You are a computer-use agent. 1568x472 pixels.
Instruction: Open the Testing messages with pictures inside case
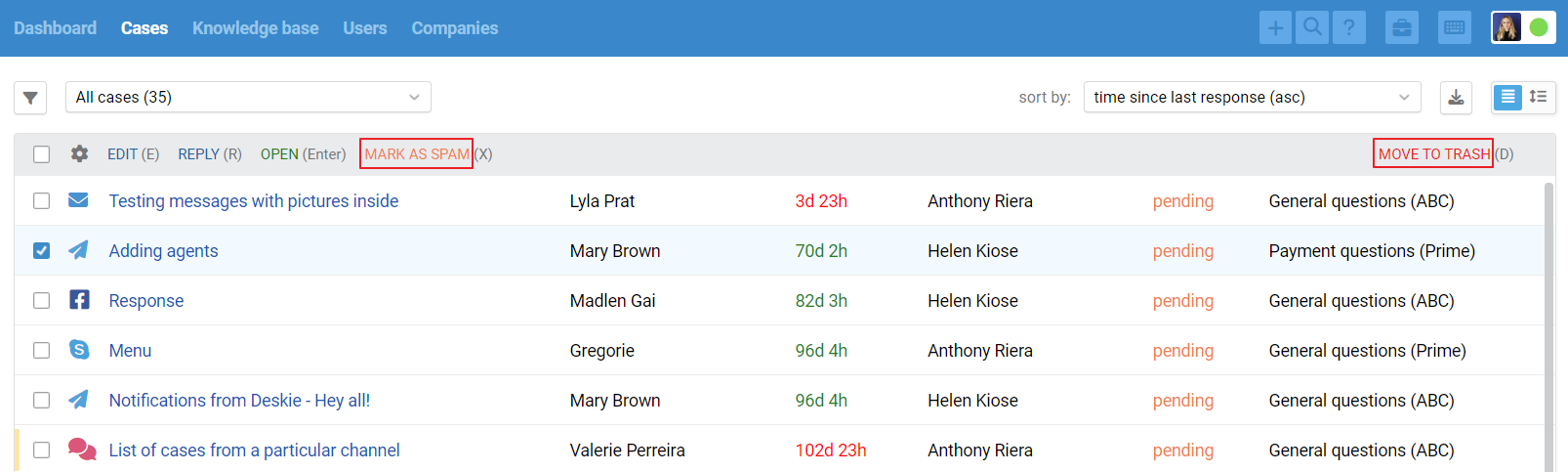click(x=254, y=201)
